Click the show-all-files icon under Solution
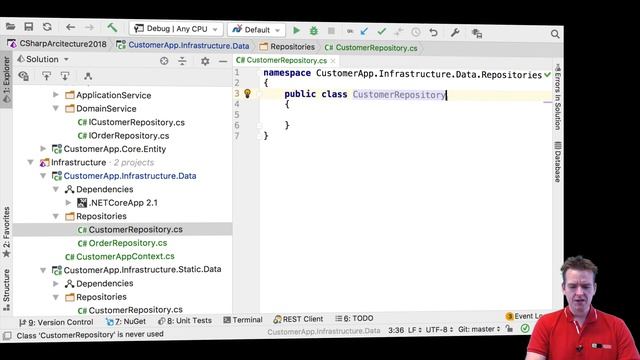Viewport: 640px width, 360px height. (24, 76)
